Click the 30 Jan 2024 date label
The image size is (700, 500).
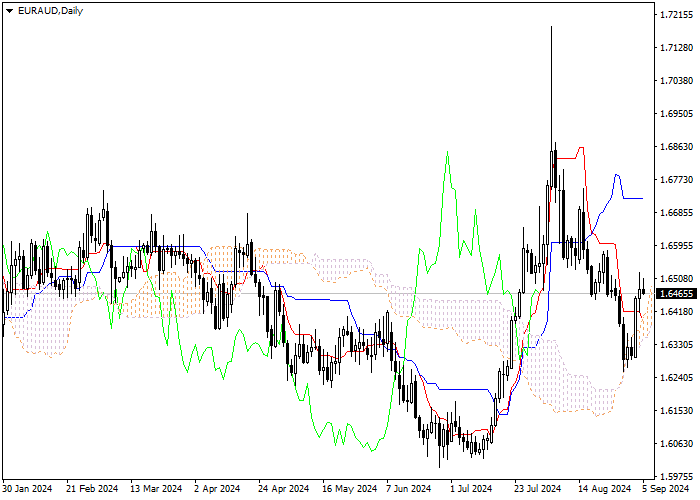point(28,489)
